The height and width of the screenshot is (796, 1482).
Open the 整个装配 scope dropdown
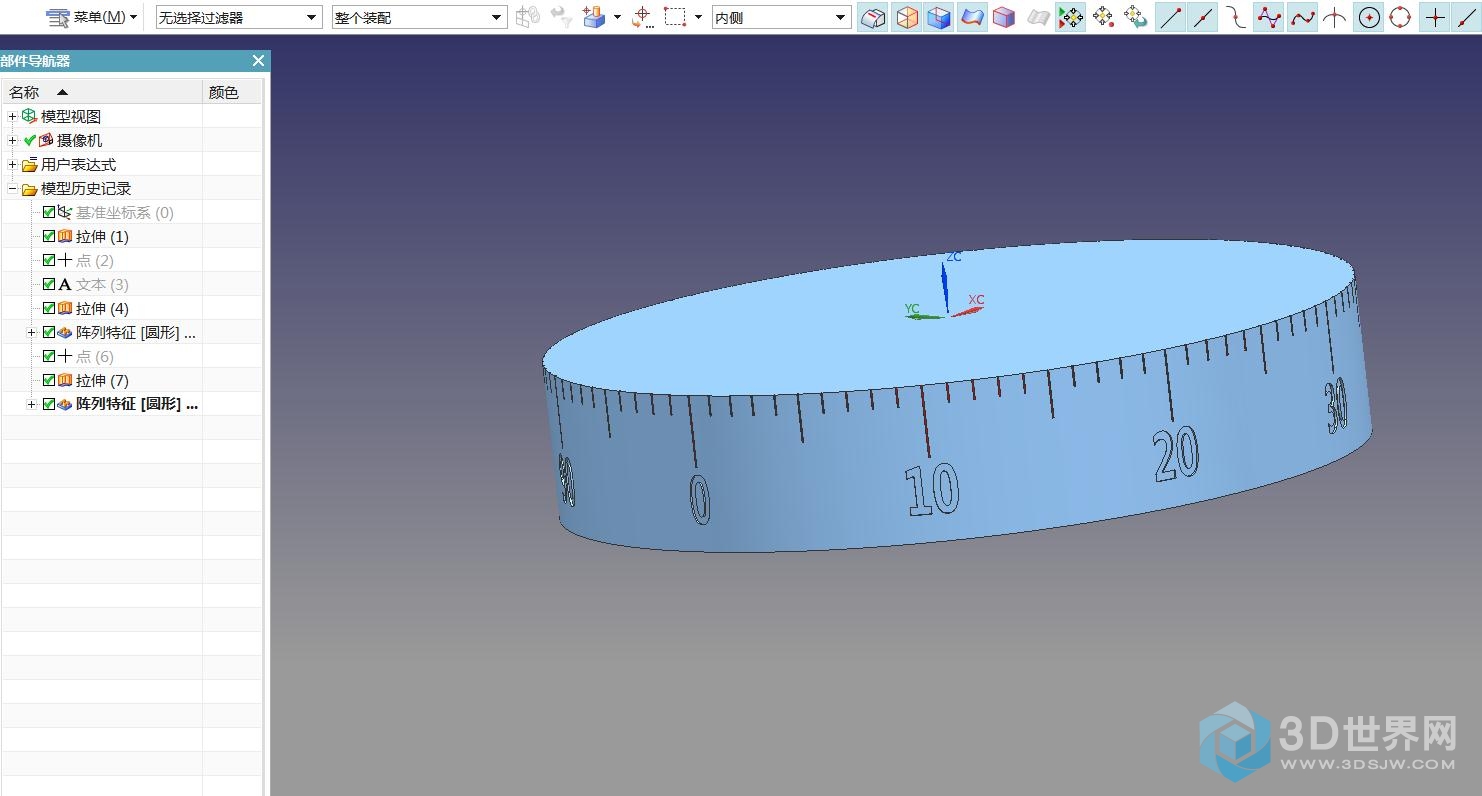[497, 17]
